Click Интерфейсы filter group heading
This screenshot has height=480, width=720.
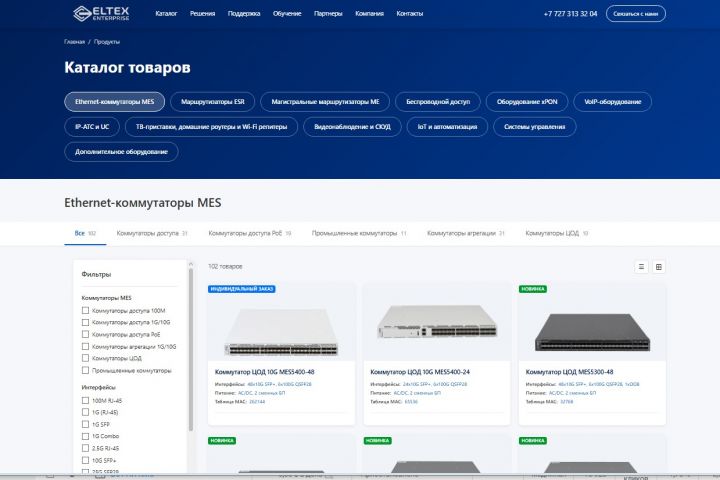(x=98, y=387)
